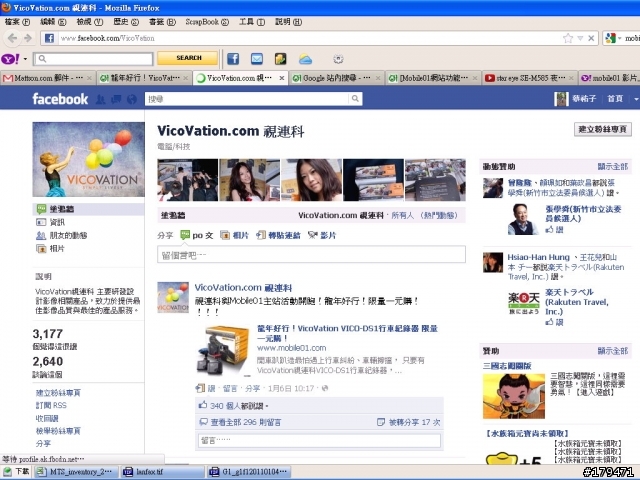Viewport: 640px width, 480px height.
Task: Click the stop loading X button
Action: (x=591, y=38)
